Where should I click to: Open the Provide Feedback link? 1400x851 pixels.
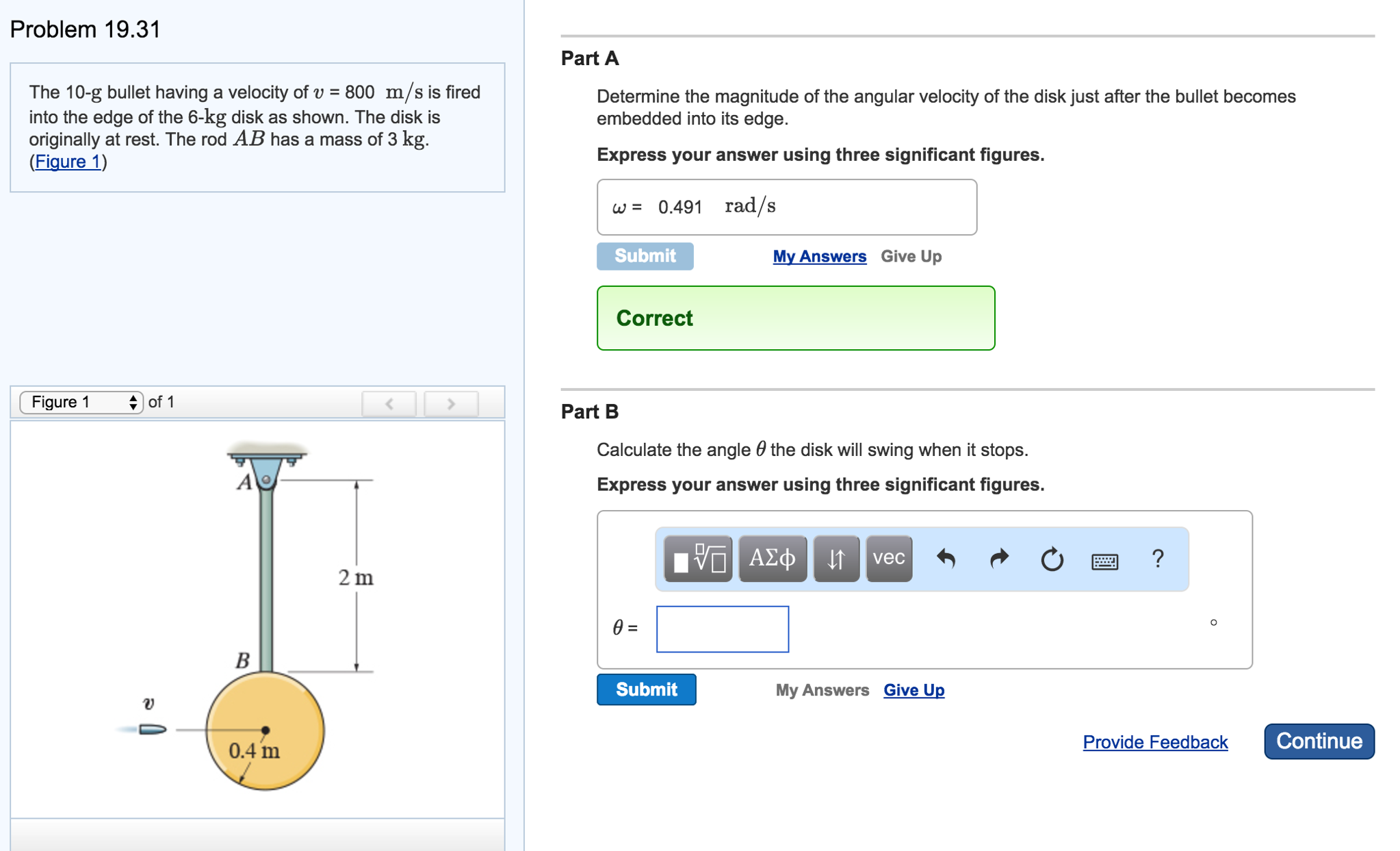(1154, 742)
